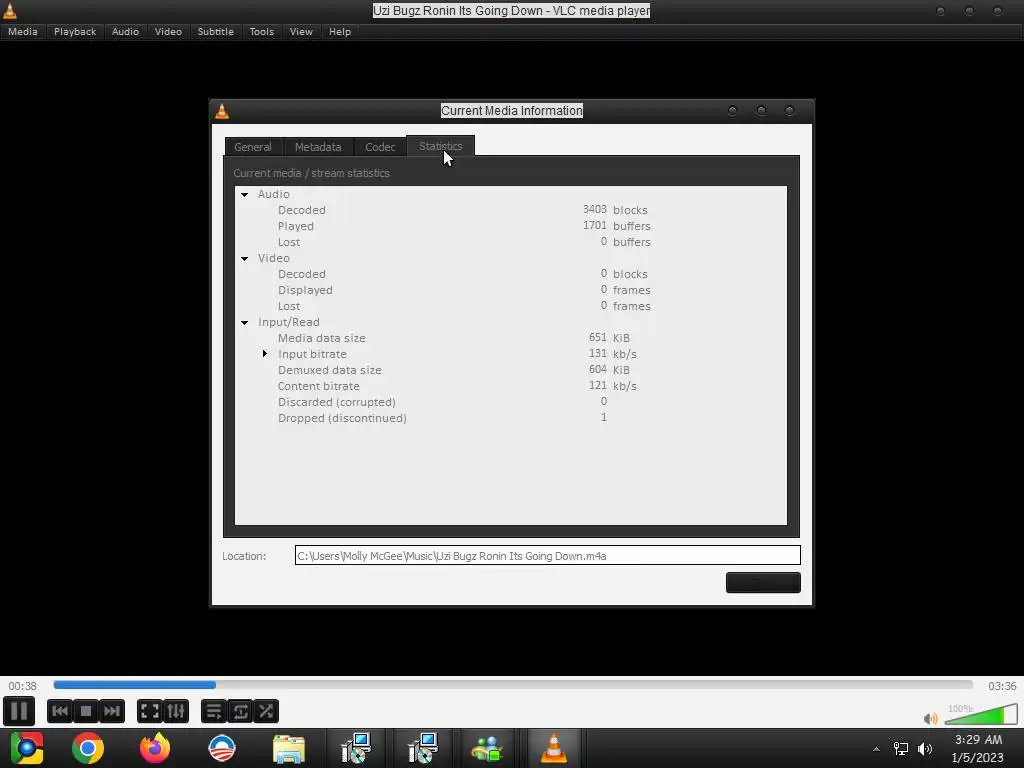Image resolution: width=1024 pixels, height=768 pixels.
Task: Open the colorful Start button icon
Action: [26, 748]
